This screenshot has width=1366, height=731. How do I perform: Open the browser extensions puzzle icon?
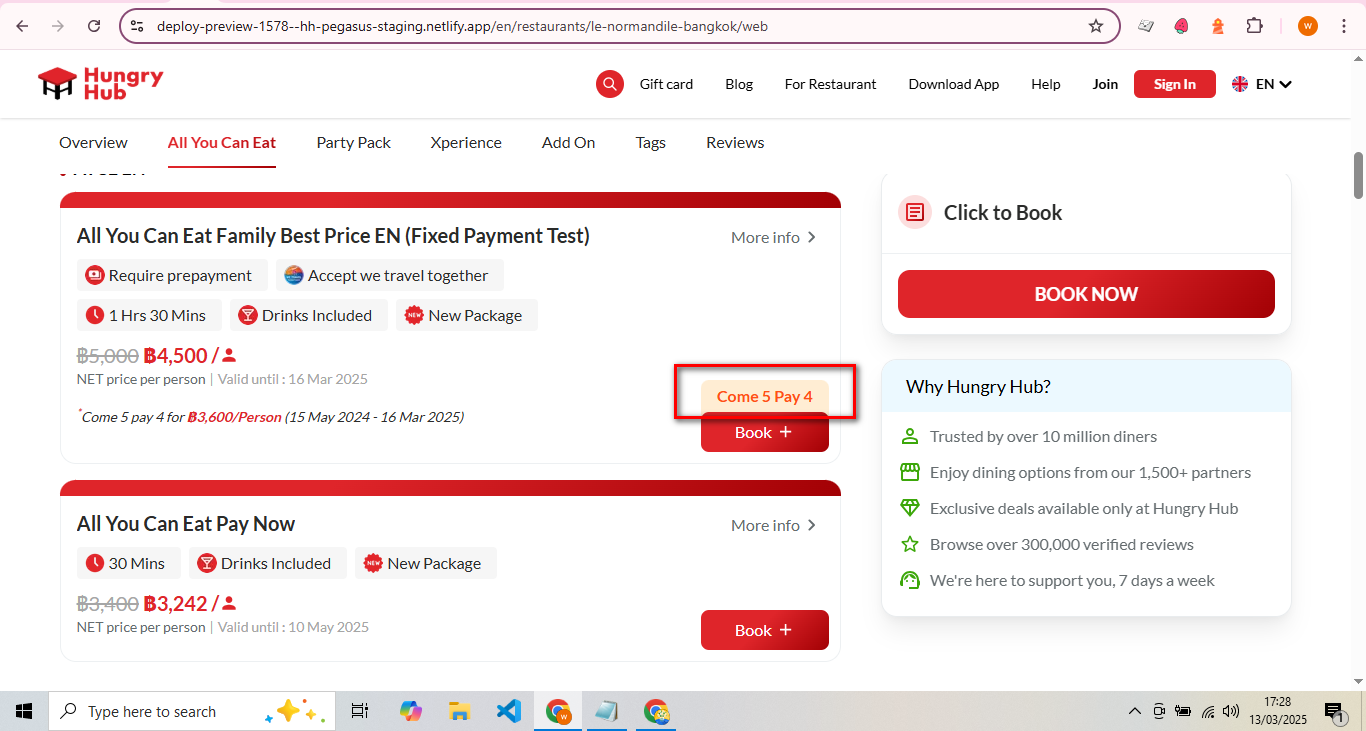1254,26
